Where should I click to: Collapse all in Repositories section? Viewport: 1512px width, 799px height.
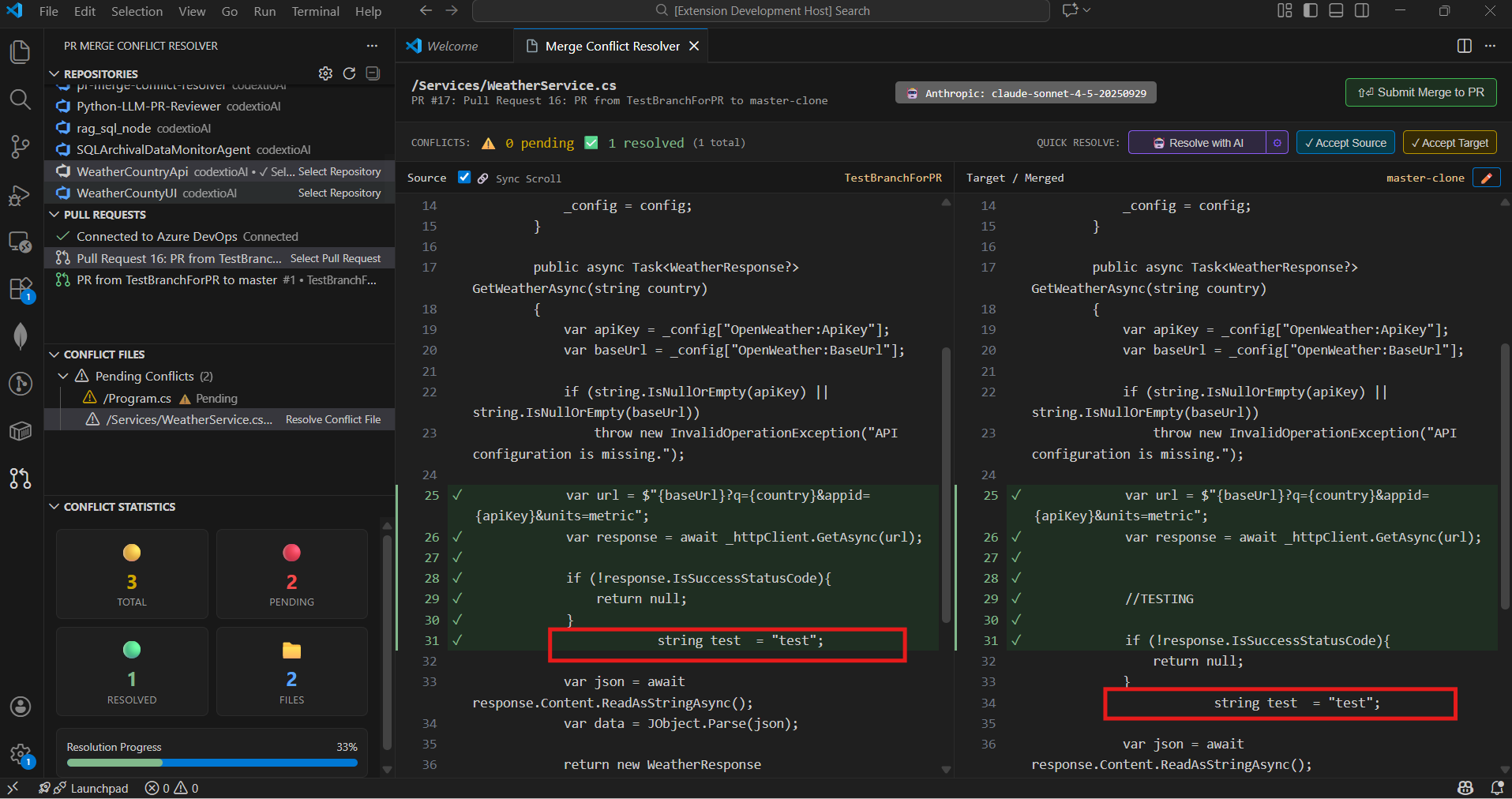point(373,73)
